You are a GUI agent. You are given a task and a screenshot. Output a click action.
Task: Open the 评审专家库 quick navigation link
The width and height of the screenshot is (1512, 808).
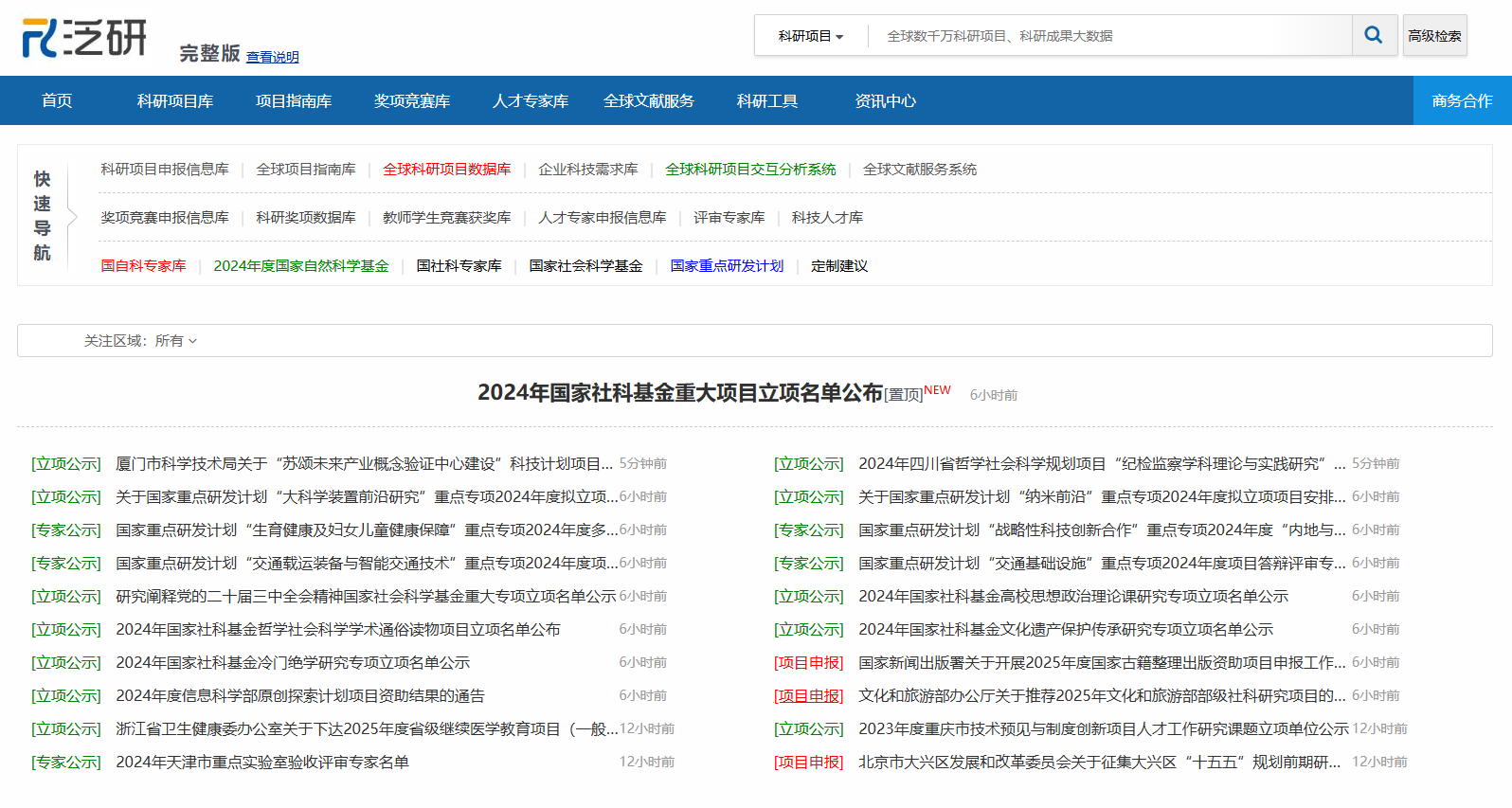[729, 218]
